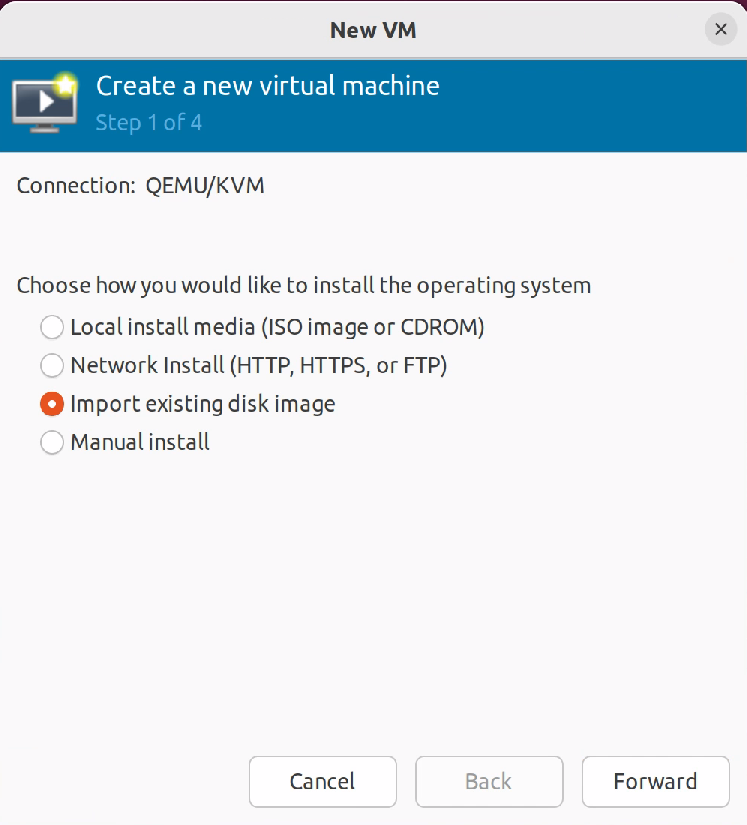
Task: Select the Import existing disk image radio
Action: coord(51,404)
